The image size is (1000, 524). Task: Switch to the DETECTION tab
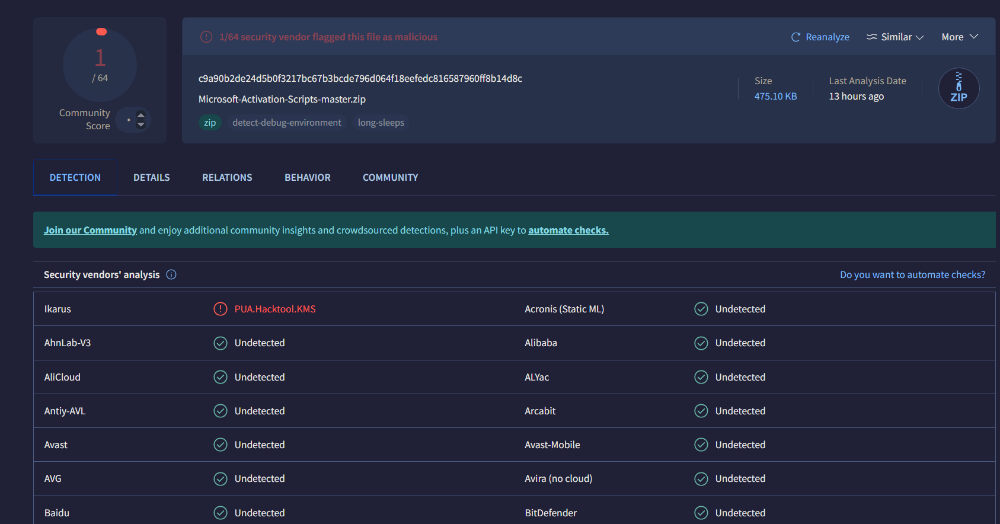click(x=75, y=177)
